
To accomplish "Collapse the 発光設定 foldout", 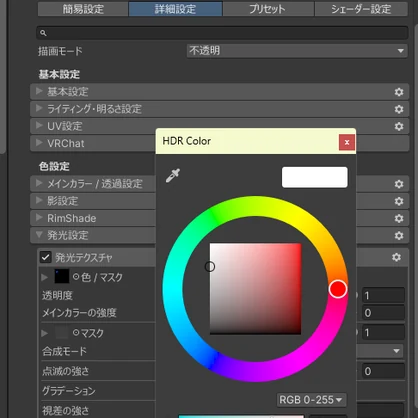I will [x=39, y=235].
